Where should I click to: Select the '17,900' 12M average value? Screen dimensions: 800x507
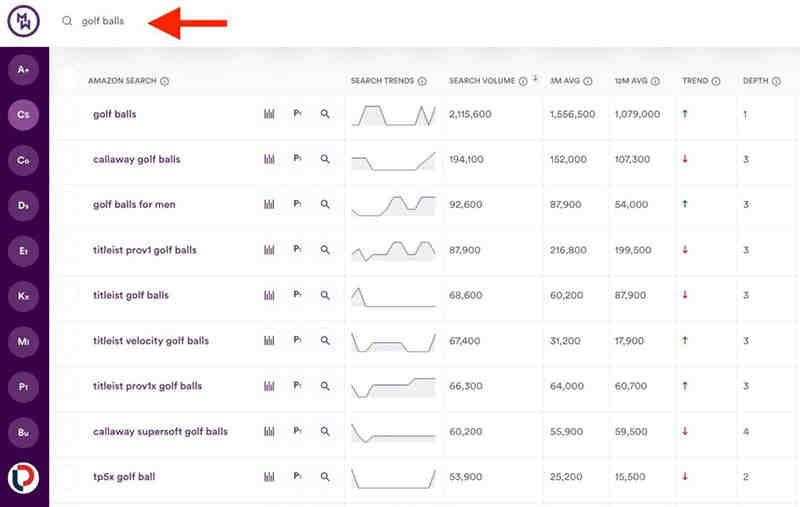click(629, 341)
